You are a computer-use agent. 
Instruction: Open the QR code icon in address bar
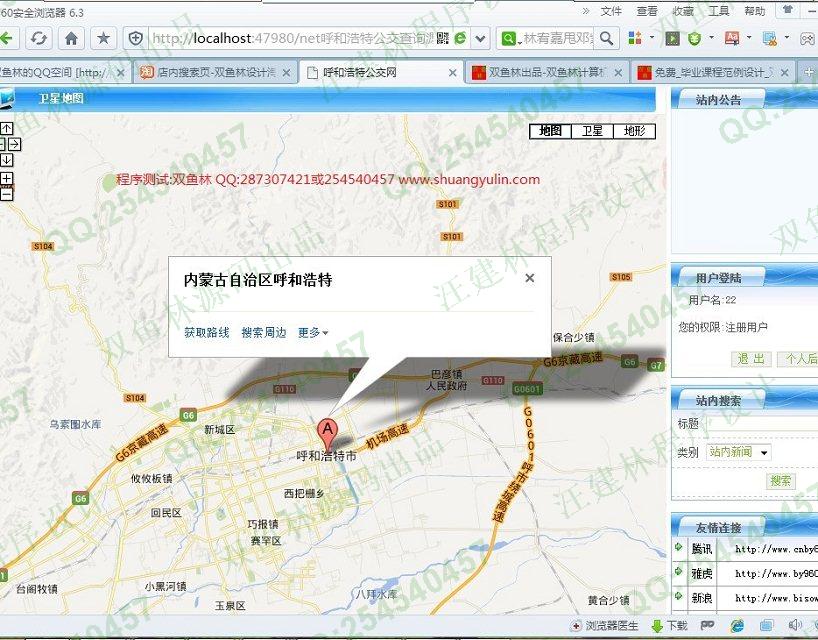click(443, 38)
